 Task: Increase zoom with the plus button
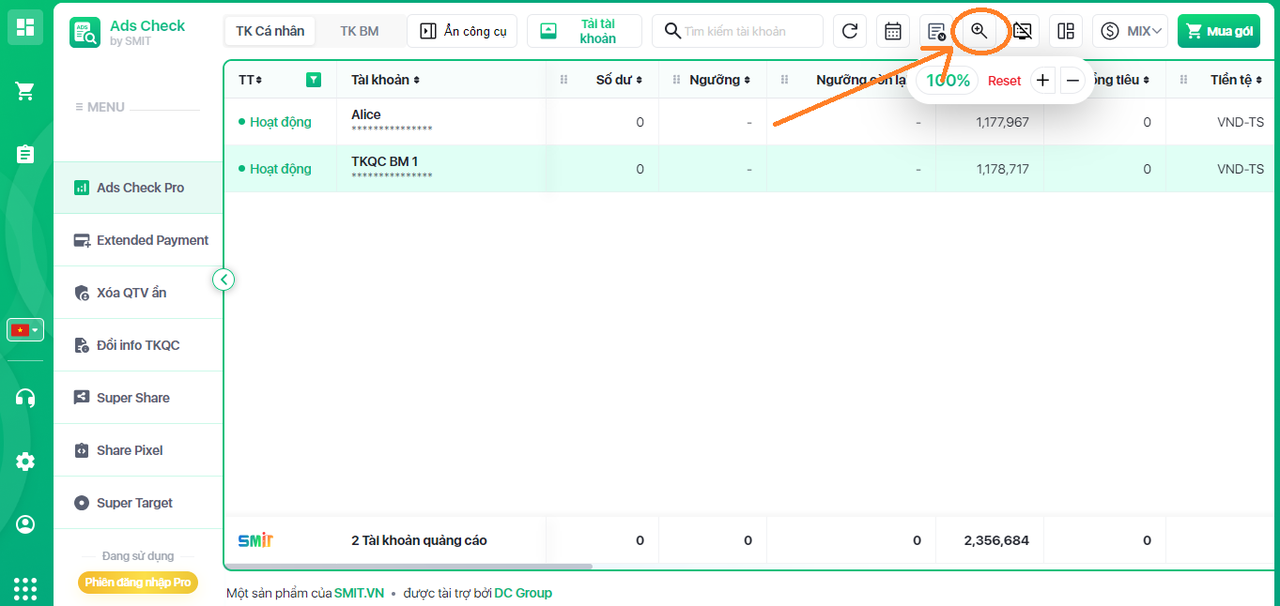click(1043, 81)
